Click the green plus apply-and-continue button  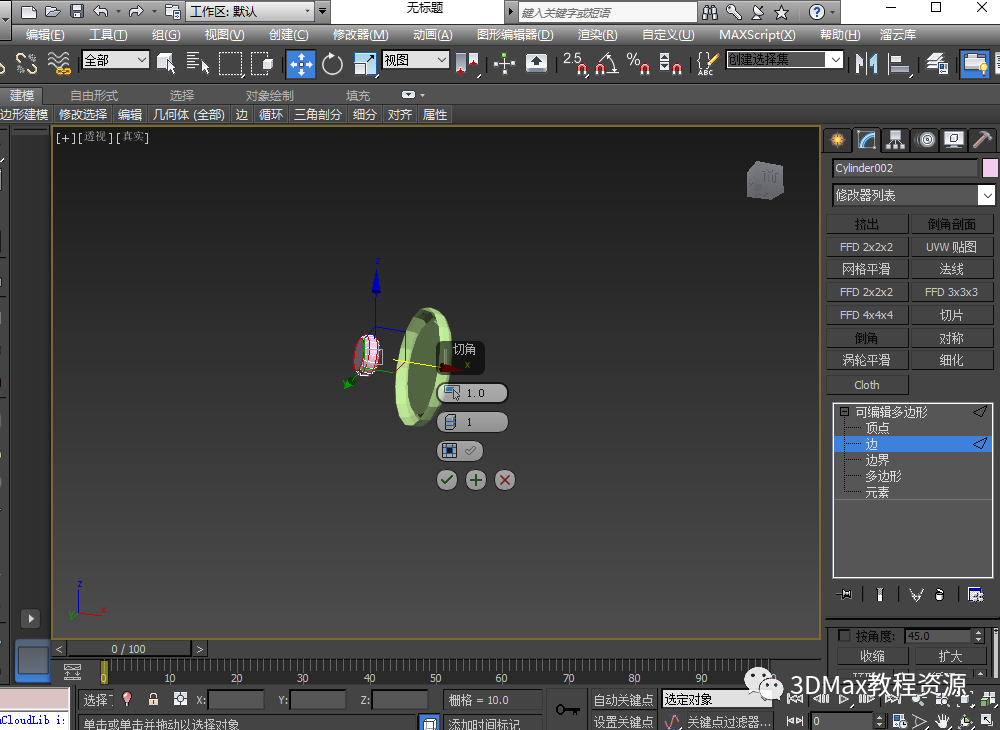pos(476,480)
